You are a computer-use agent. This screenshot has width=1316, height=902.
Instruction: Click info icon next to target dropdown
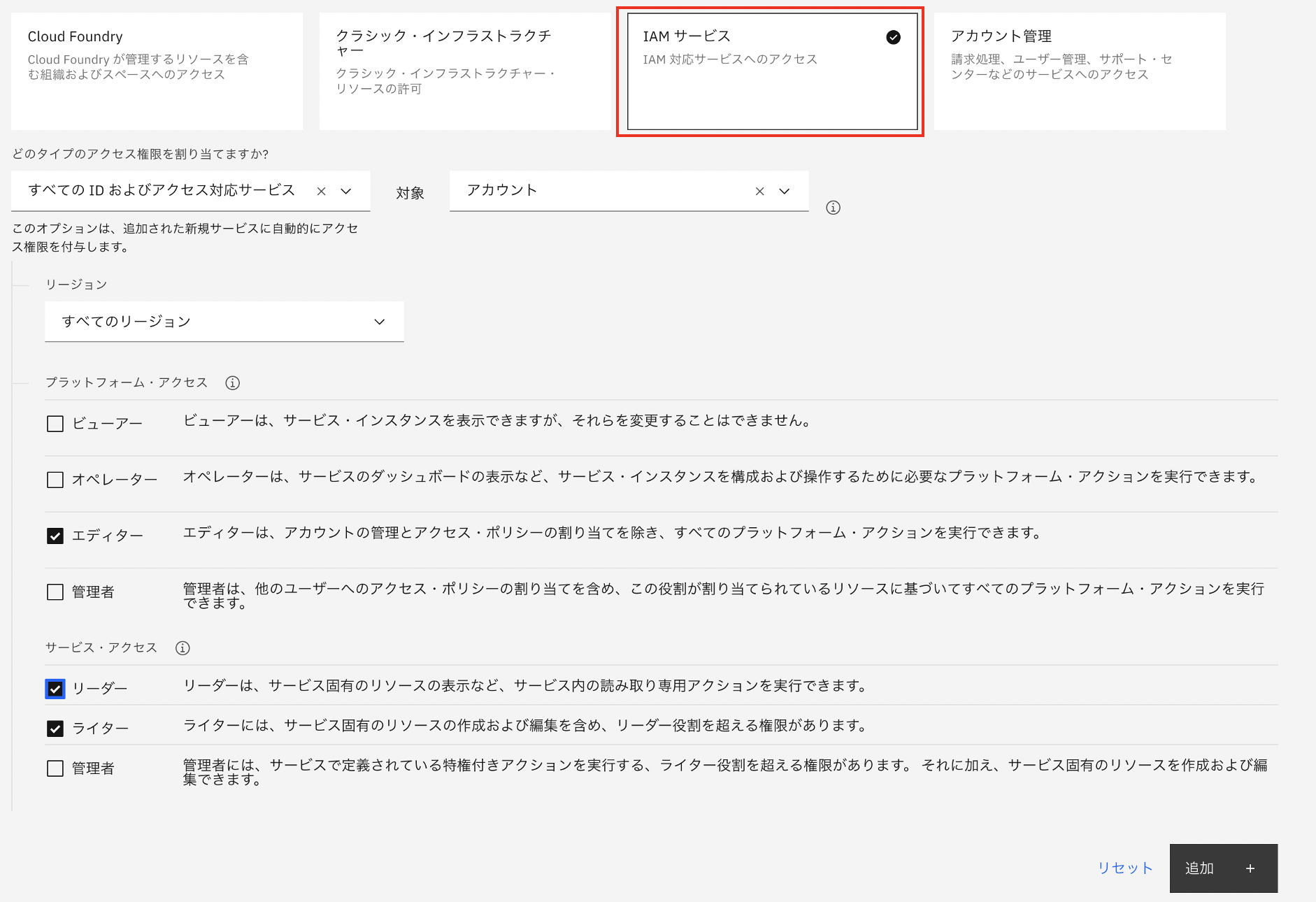833,208
